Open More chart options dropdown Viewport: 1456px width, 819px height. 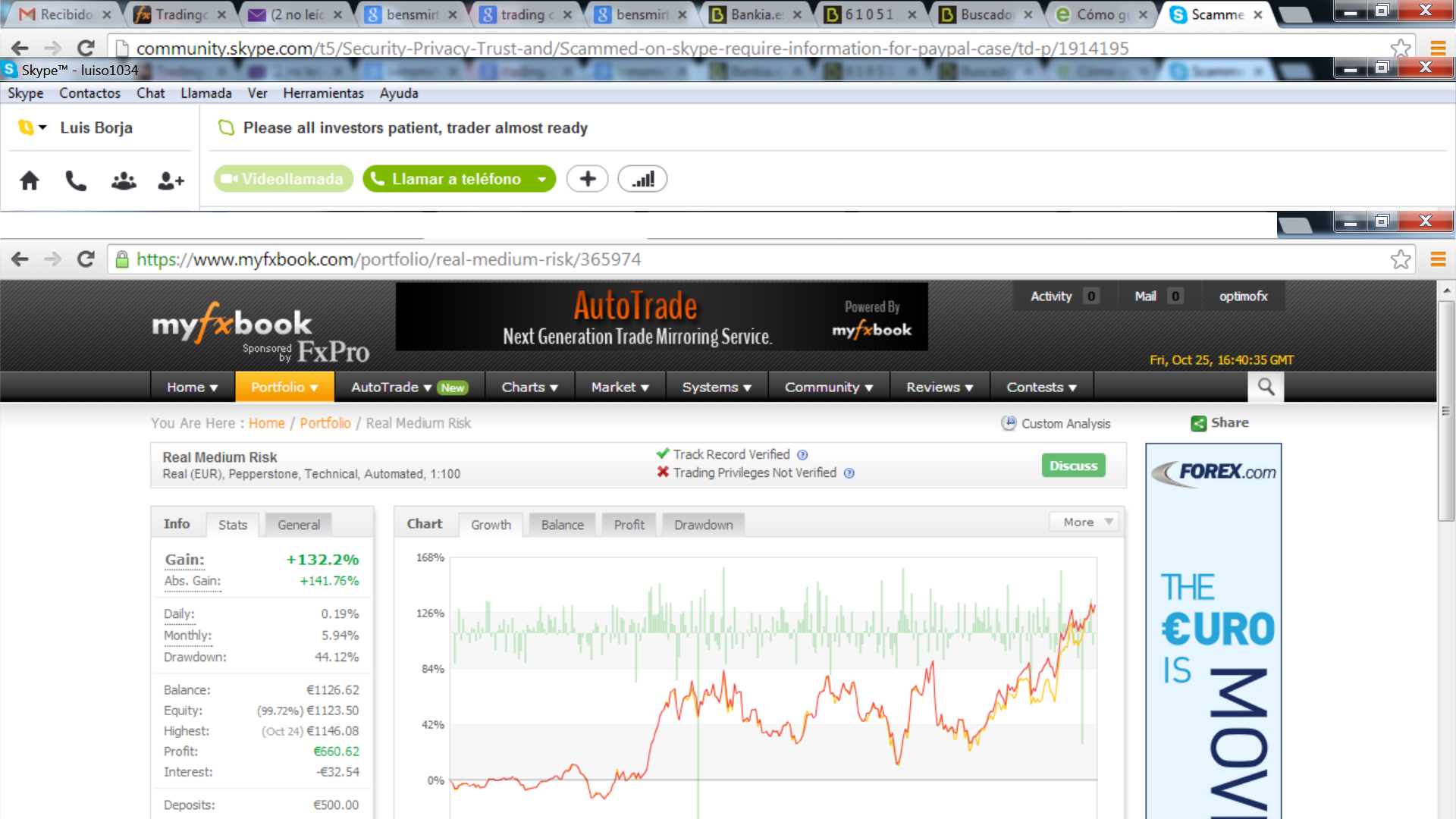coord(1084,522)
